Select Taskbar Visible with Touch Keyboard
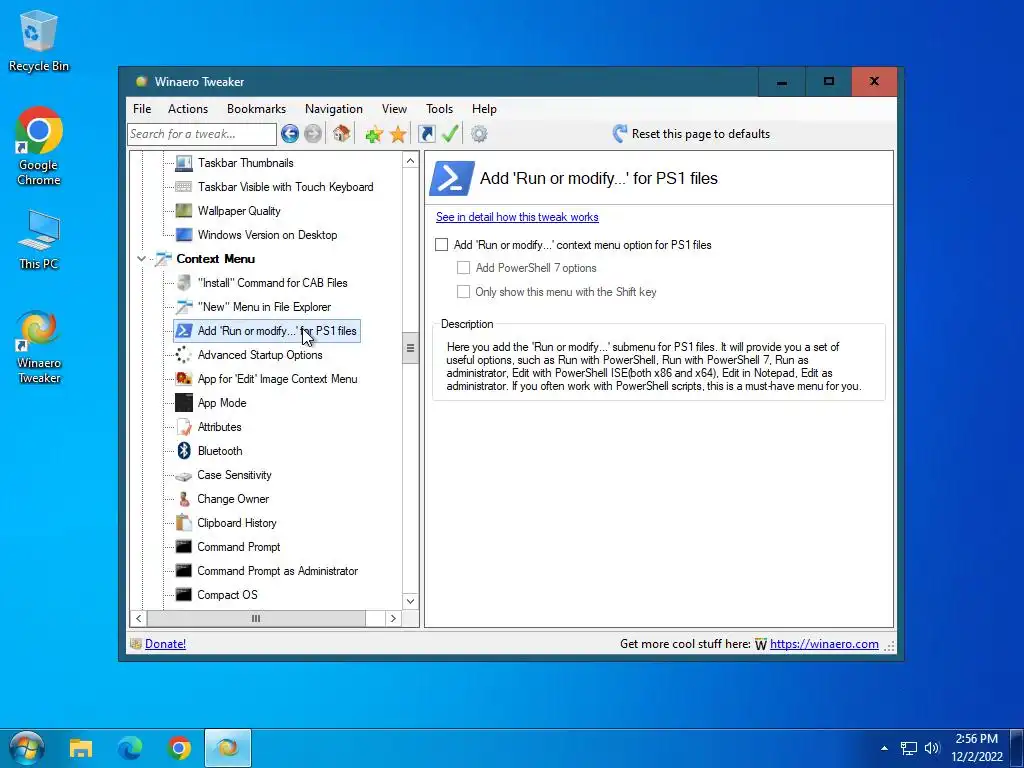 [285, 187]
